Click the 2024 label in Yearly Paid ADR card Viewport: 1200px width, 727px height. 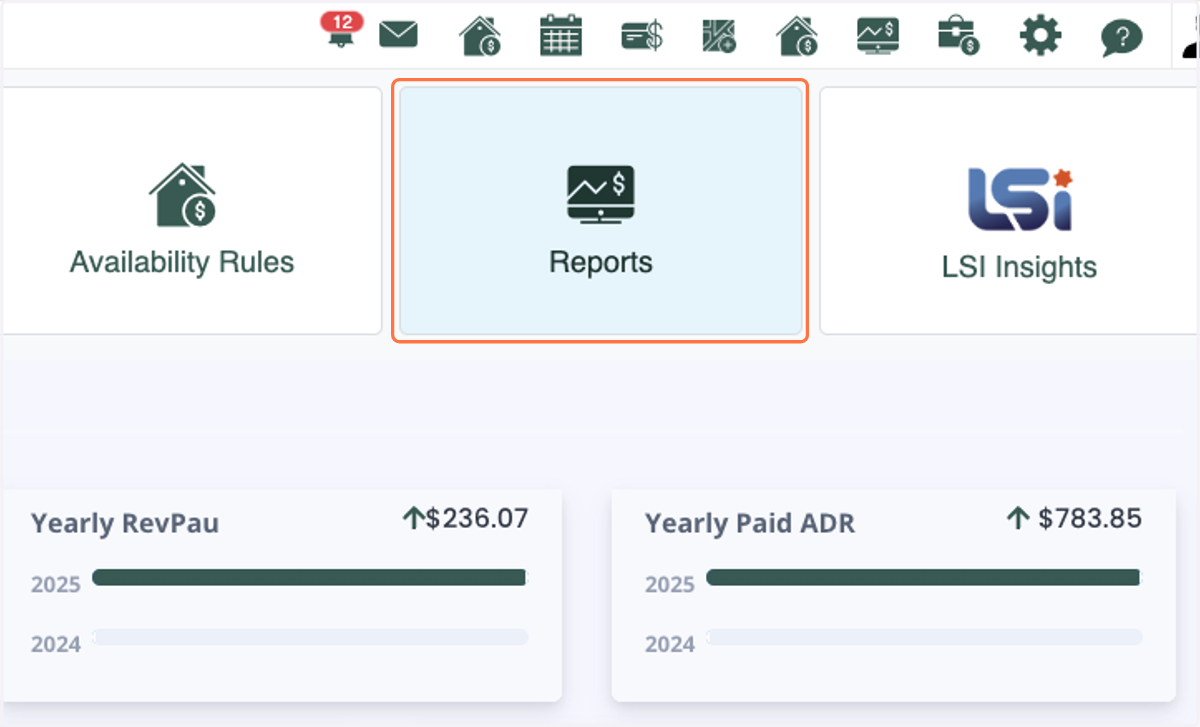pos(670,645)
